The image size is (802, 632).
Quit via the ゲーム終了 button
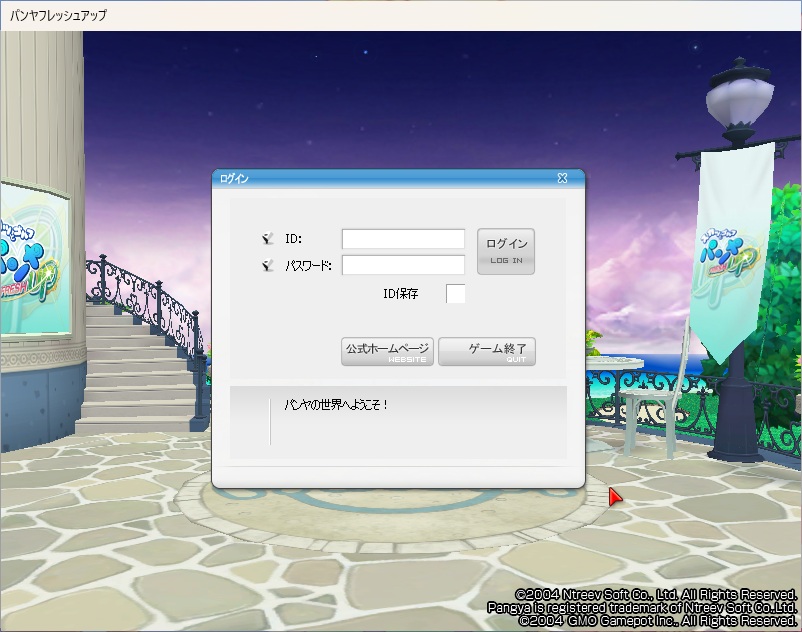(487, 352)
